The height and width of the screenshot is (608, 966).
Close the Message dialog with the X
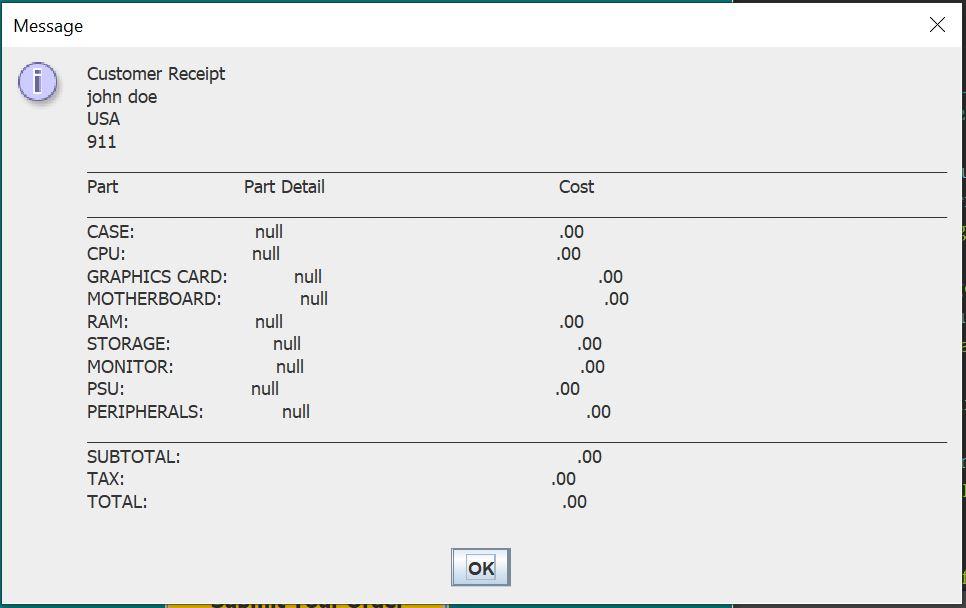[937, 26]
